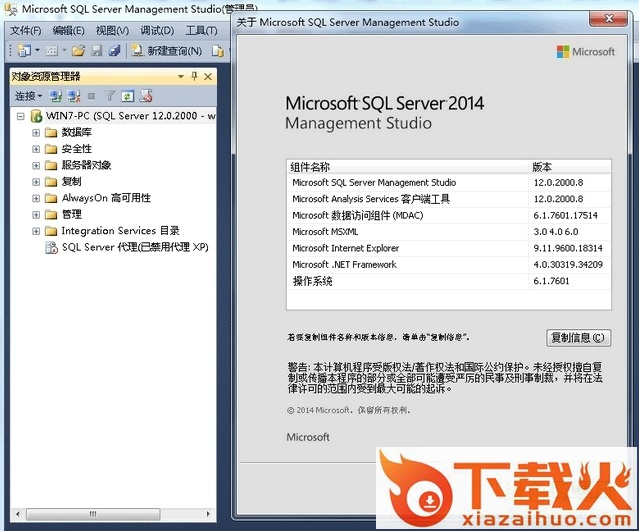Select the 数据库 tree label
This screenshot has height=531, width=639.
(77, 132)
